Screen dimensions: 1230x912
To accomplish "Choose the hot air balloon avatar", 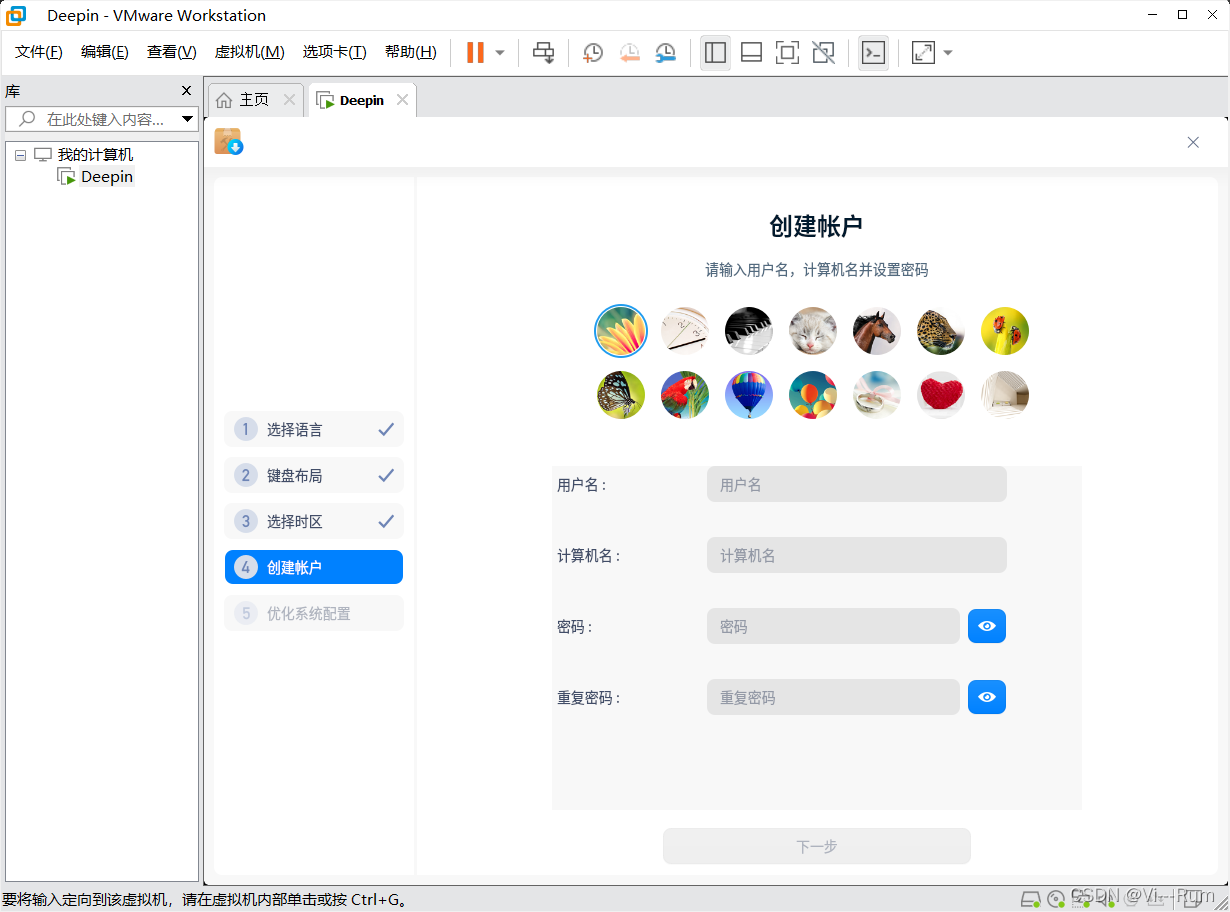I will (749, 395).
